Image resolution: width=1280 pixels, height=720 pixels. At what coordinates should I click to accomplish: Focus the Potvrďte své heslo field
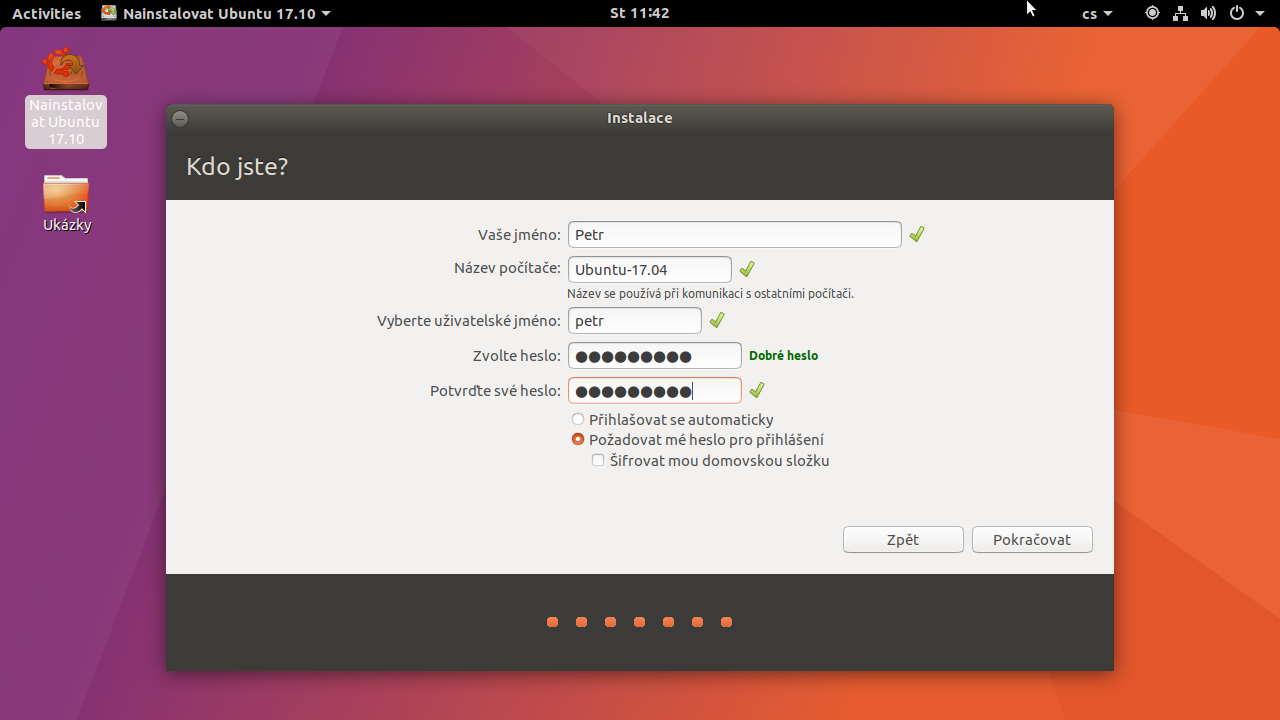click(x=655, y=390)
